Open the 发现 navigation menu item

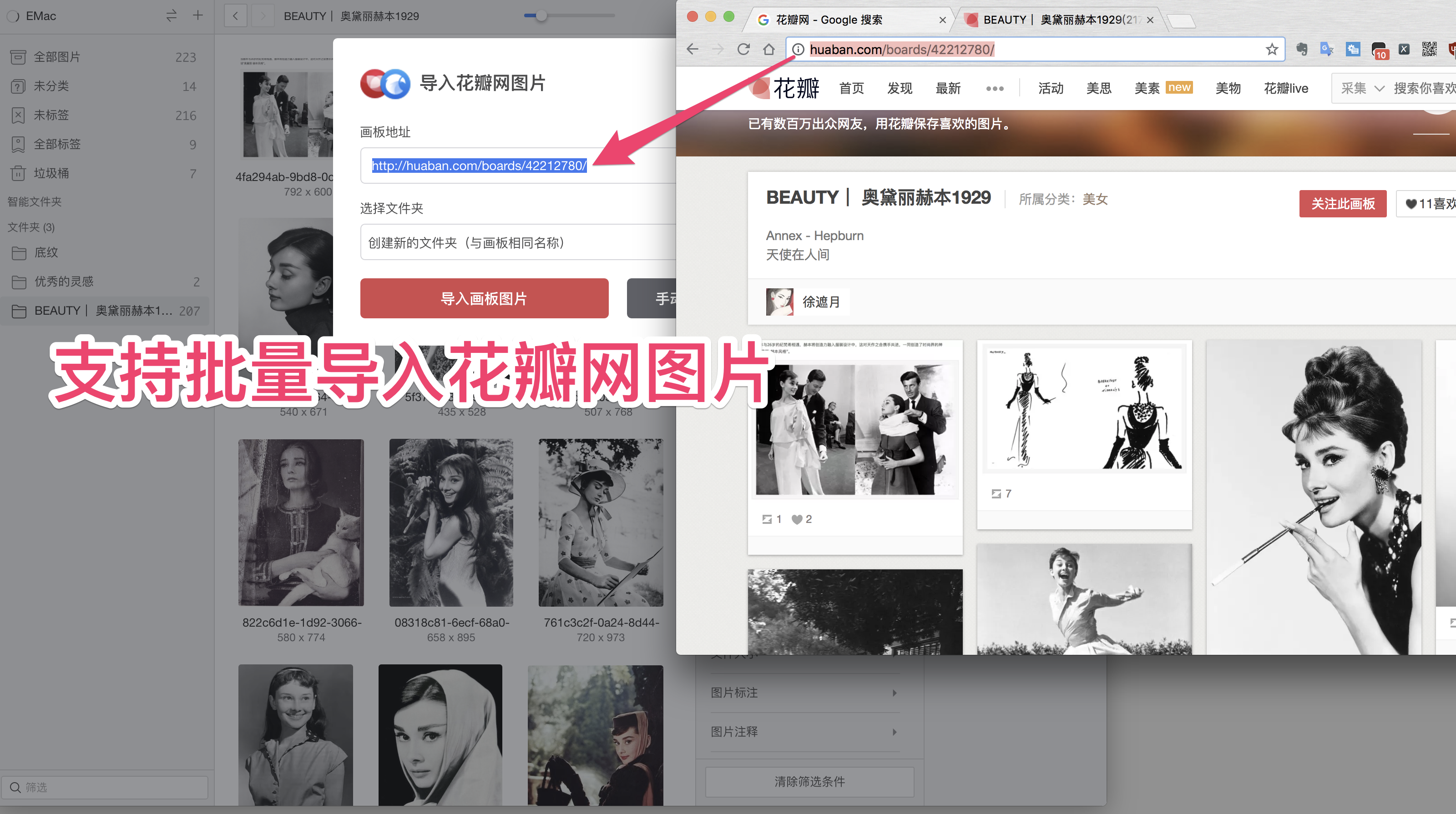pos(899,88)
